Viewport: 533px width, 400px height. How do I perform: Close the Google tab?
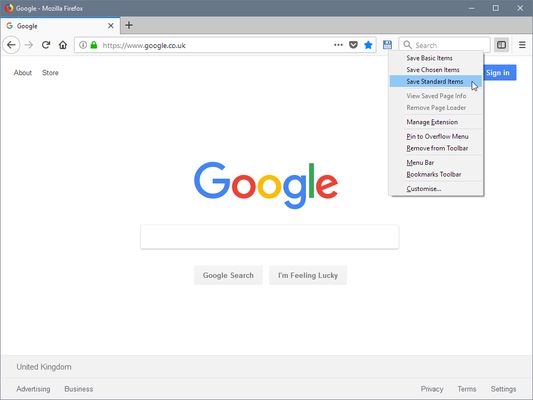[x=110, y=25]
